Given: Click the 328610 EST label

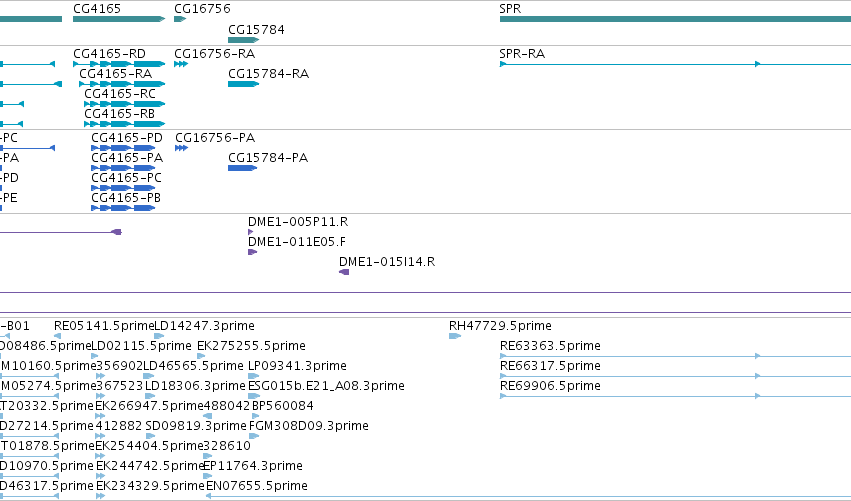Looking at the screenshot, I should click(x=227, y=446).
